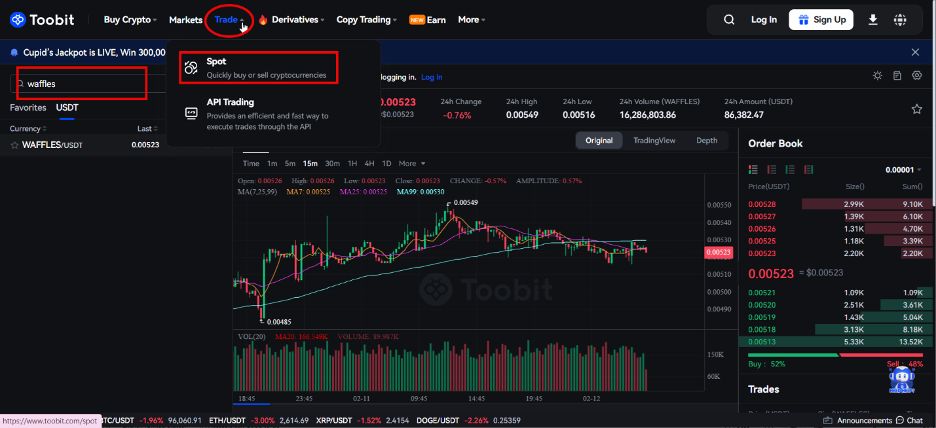Open the chatbot assistant robot icon
This screenshot has height=428, width=936.
click(x=898, y=380)
